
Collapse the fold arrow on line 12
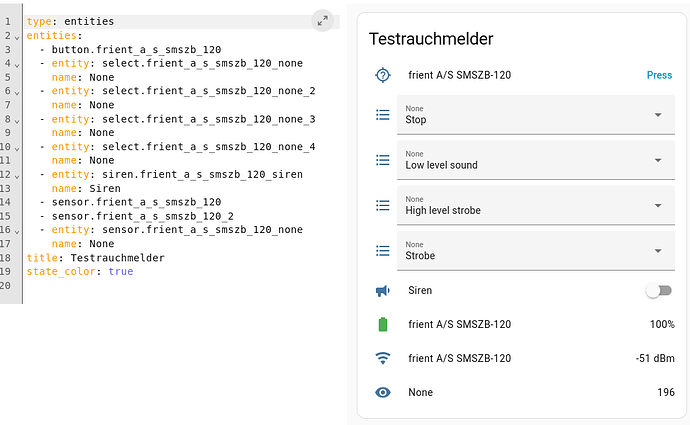16,175
